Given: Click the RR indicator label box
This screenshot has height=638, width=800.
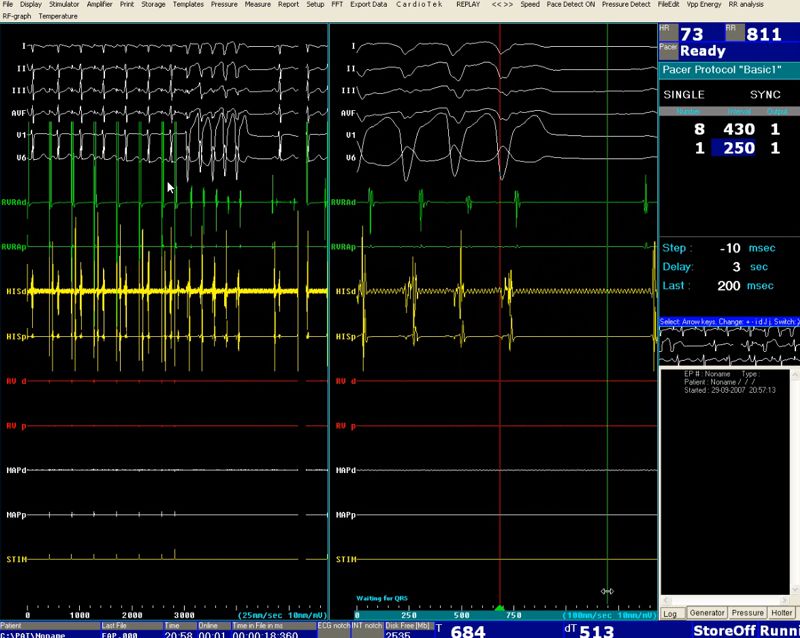Looking at the screenshot, I should tap(733, 32).
